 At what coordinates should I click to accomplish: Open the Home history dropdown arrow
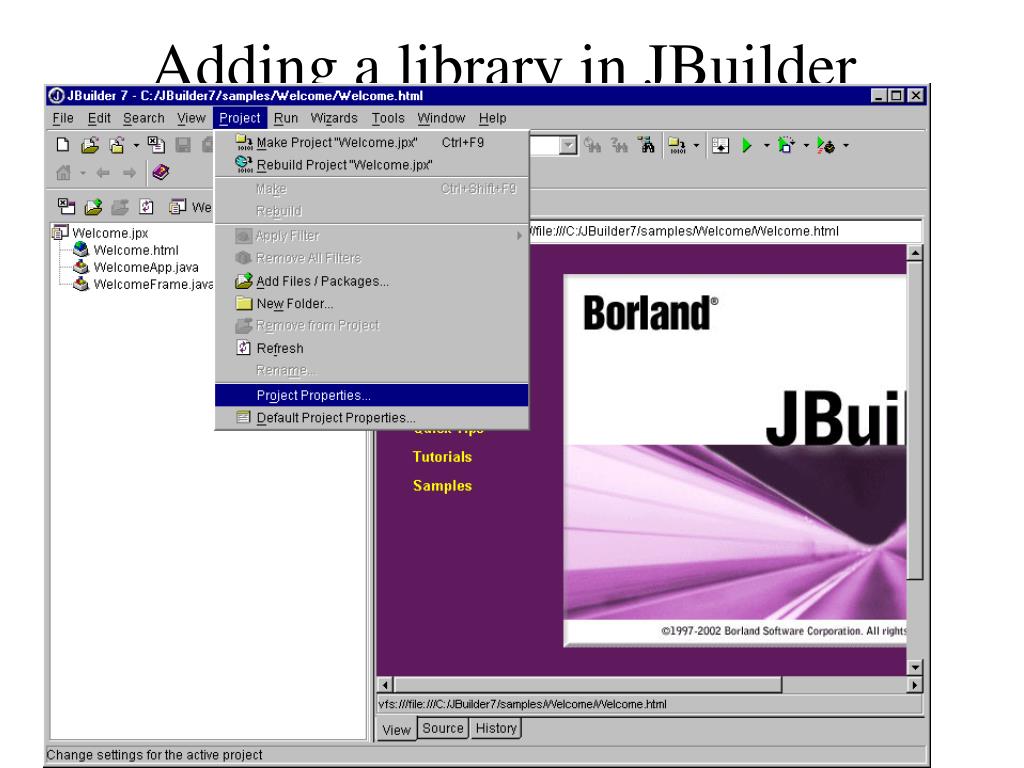83,173
